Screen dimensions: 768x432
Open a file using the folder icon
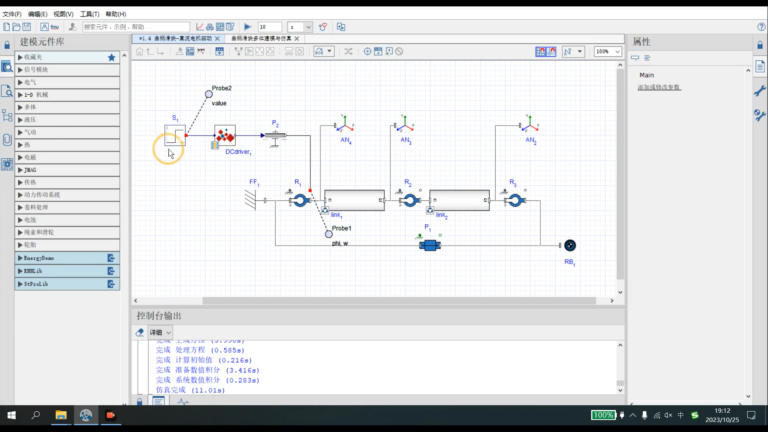point(16,27)
